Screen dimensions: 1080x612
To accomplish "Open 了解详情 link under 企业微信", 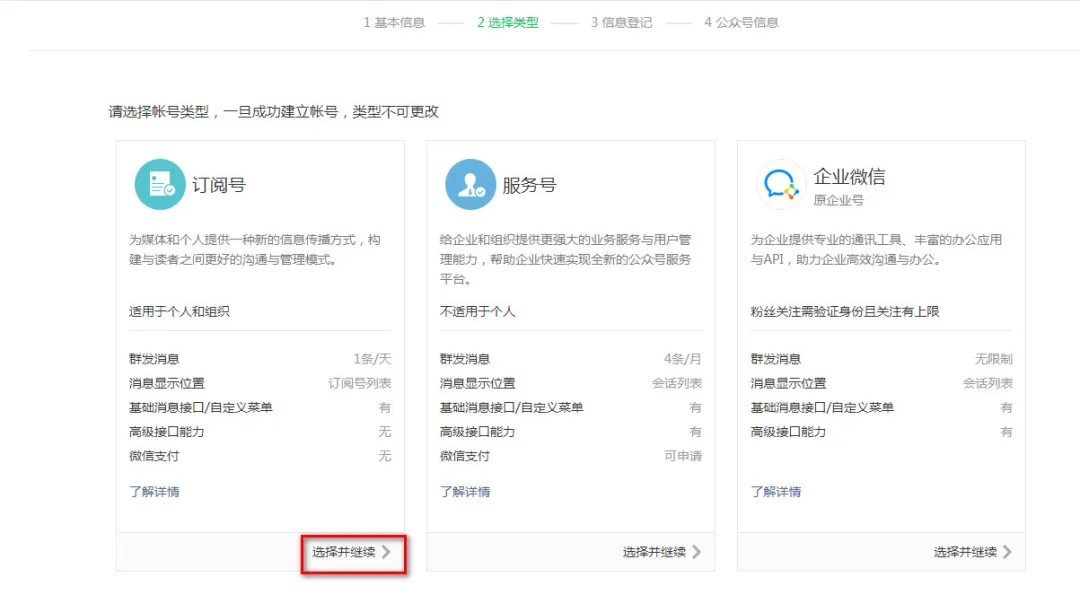I will pyautogui.click(x=776, y=492).
